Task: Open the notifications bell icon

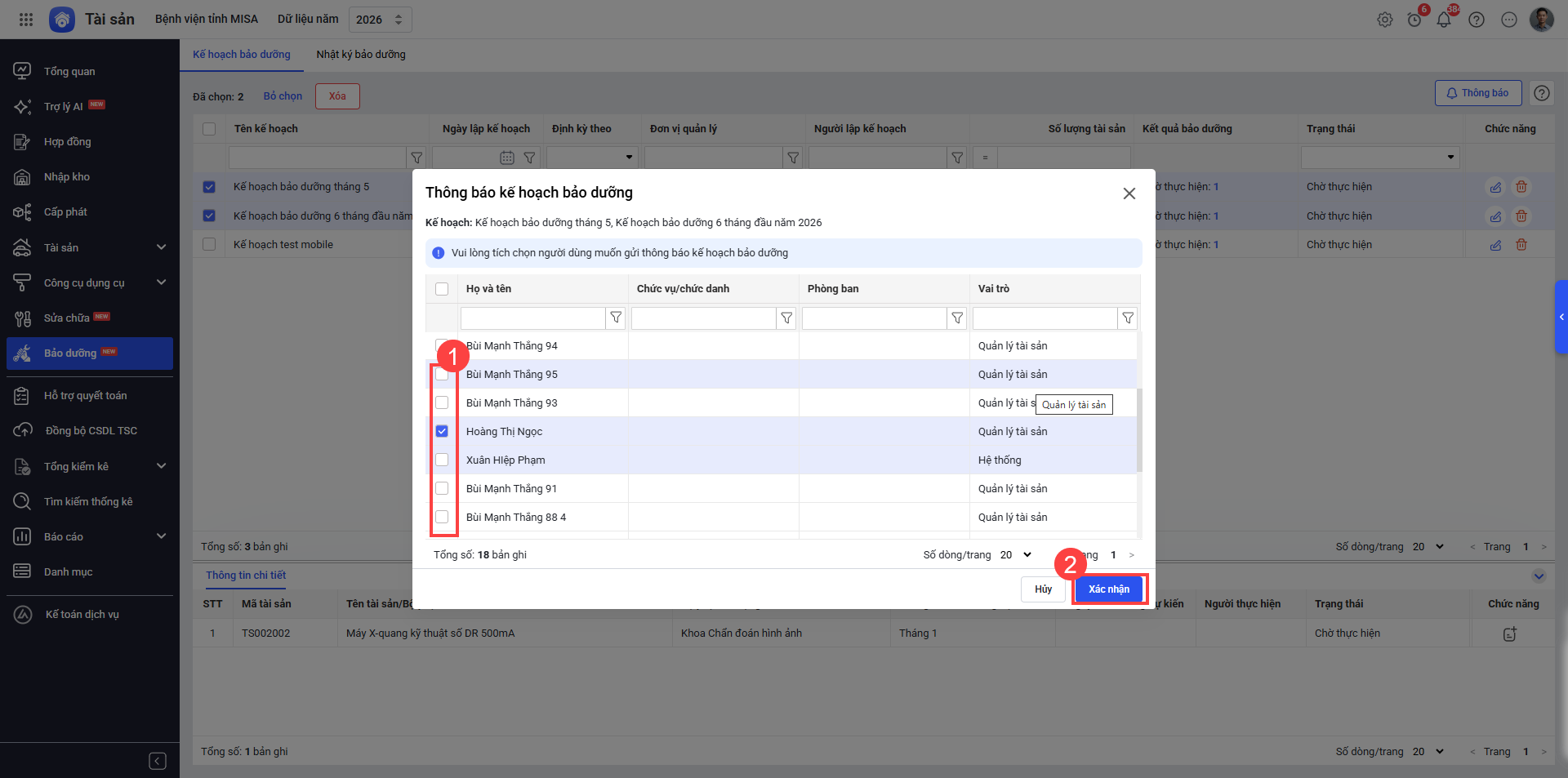Action: coord(1443,20)
